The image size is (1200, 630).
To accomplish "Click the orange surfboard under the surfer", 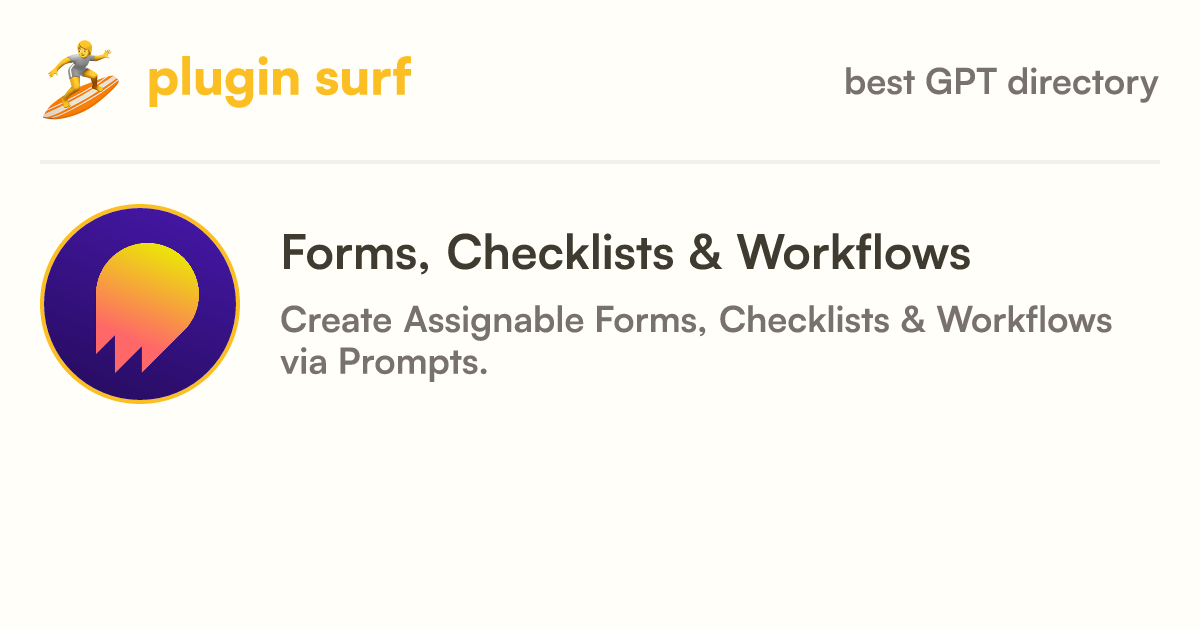I will coord(80,97).
